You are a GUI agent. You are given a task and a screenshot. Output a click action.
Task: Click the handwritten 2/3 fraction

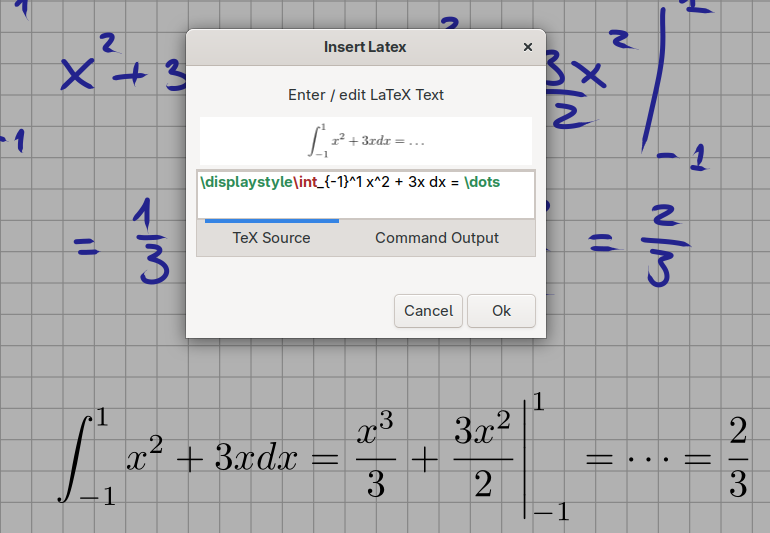(x=664, y=246)
